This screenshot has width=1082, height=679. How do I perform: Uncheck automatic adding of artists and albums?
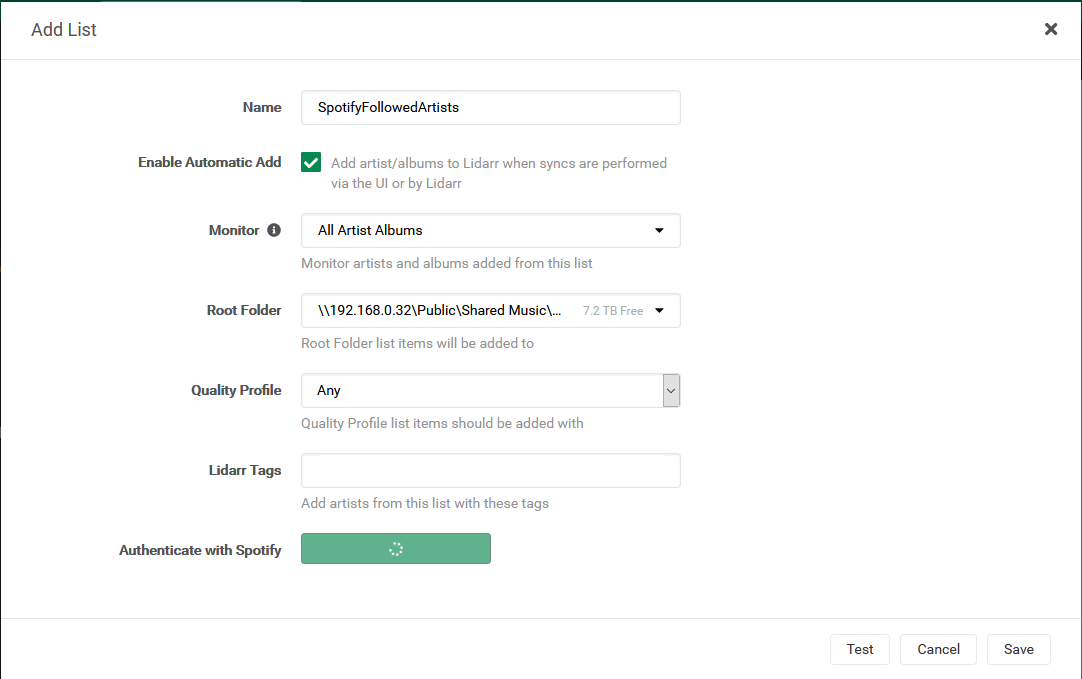[x=311, y=161]
